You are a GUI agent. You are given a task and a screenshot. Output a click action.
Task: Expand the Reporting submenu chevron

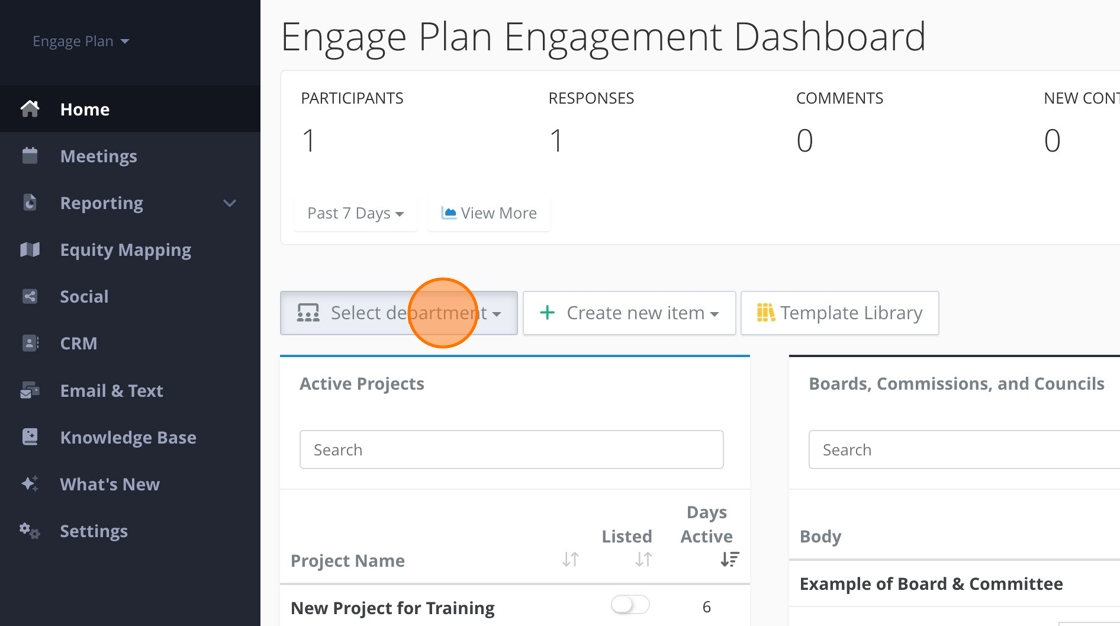tap(230, 203)
